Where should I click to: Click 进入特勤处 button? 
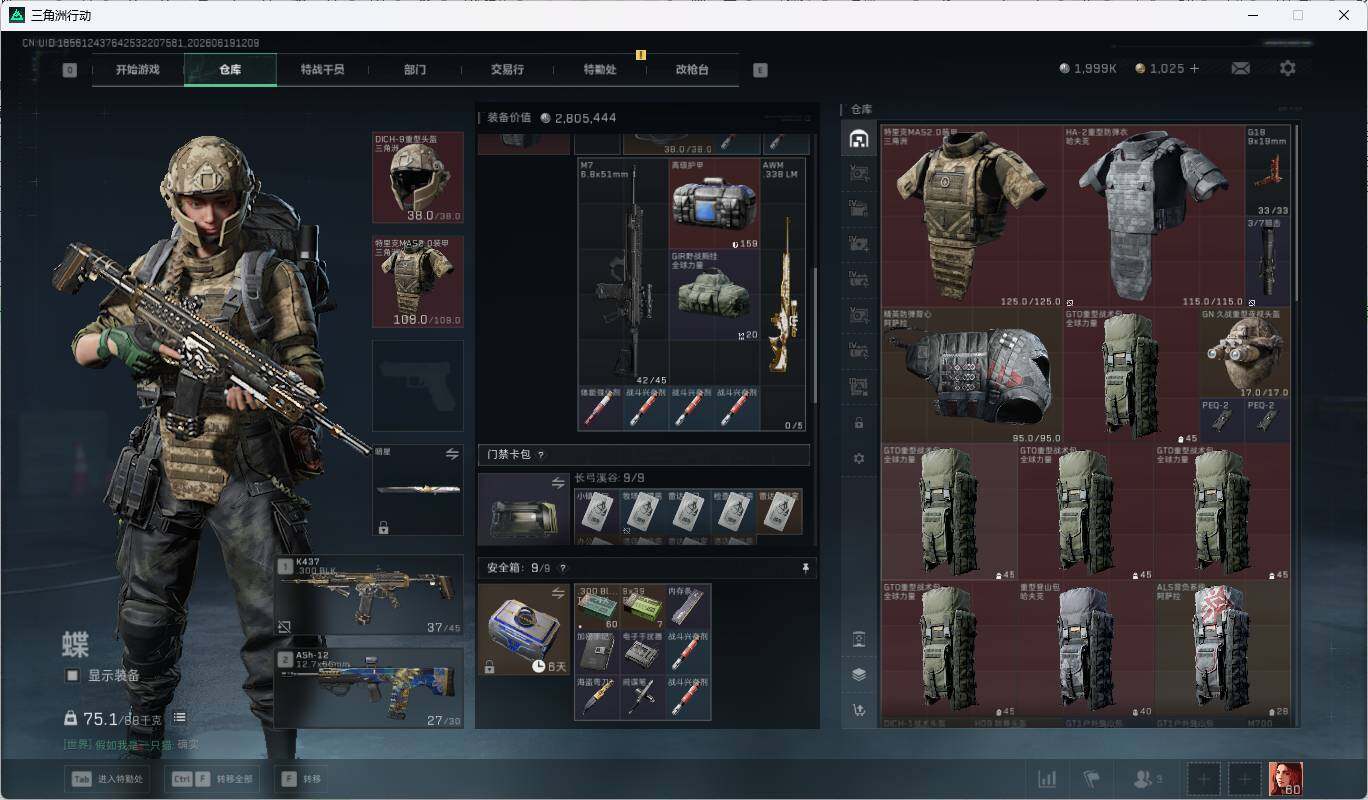click(x=107, y=779)
